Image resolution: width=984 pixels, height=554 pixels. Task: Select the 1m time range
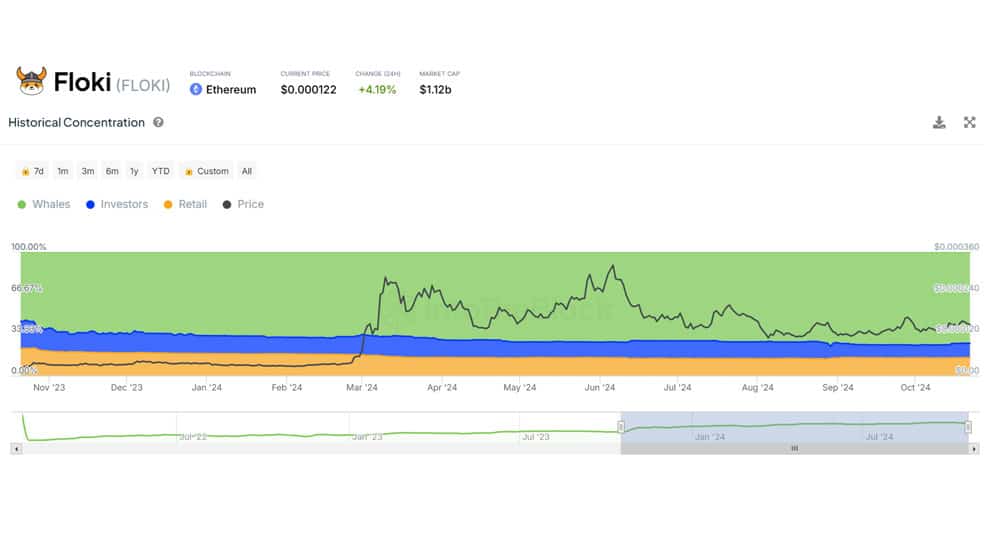tap(63, 171)
